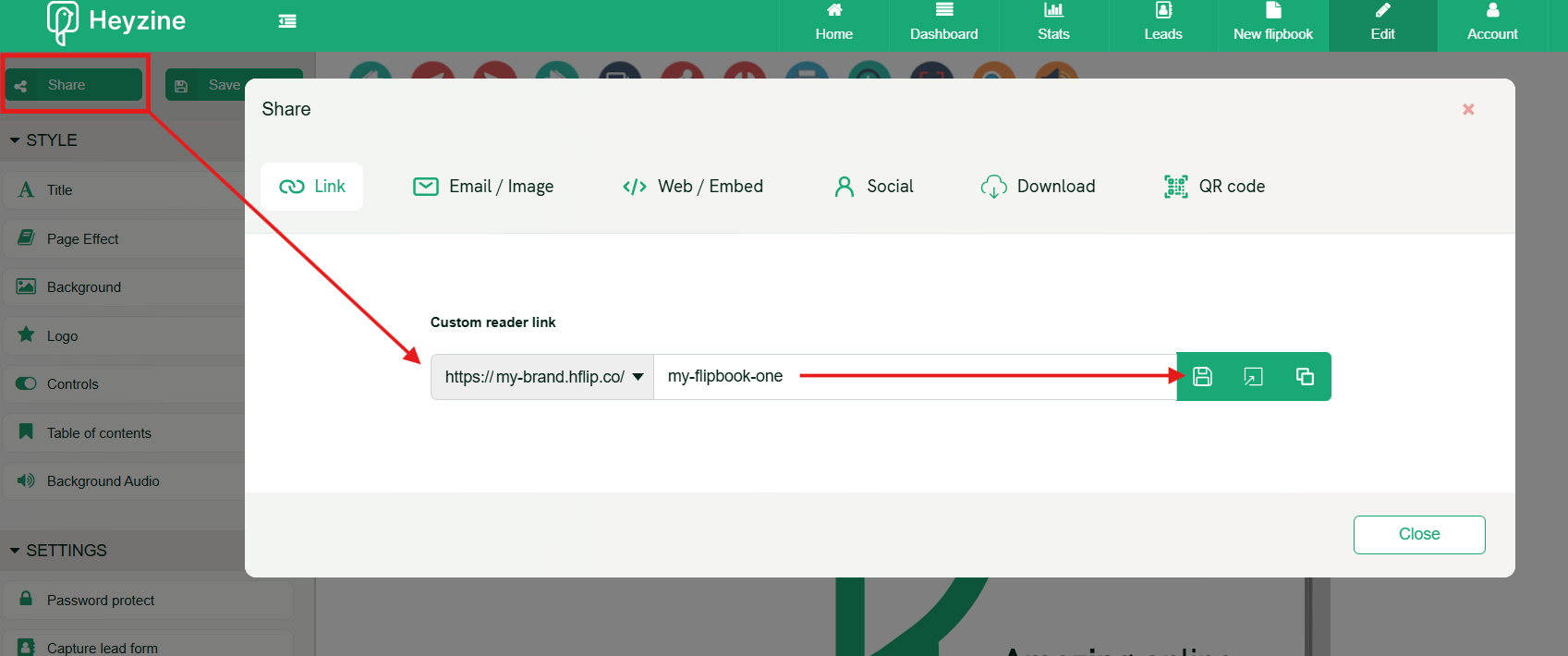Switch to the QR code tab
This screenshot has width=1568, height=656.
1214,187
